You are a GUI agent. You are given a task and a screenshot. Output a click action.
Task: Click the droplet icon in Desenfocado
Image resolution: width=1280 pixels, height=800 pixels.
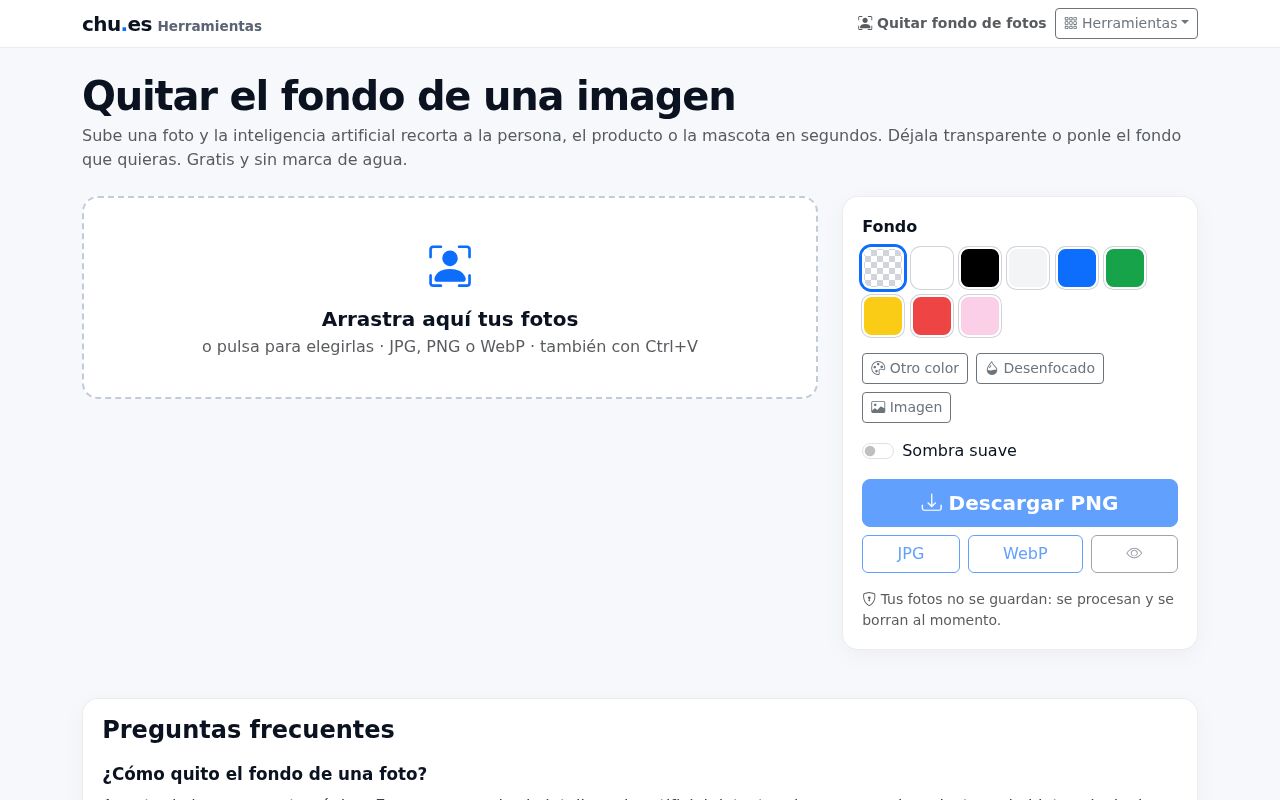pos(992,368)
